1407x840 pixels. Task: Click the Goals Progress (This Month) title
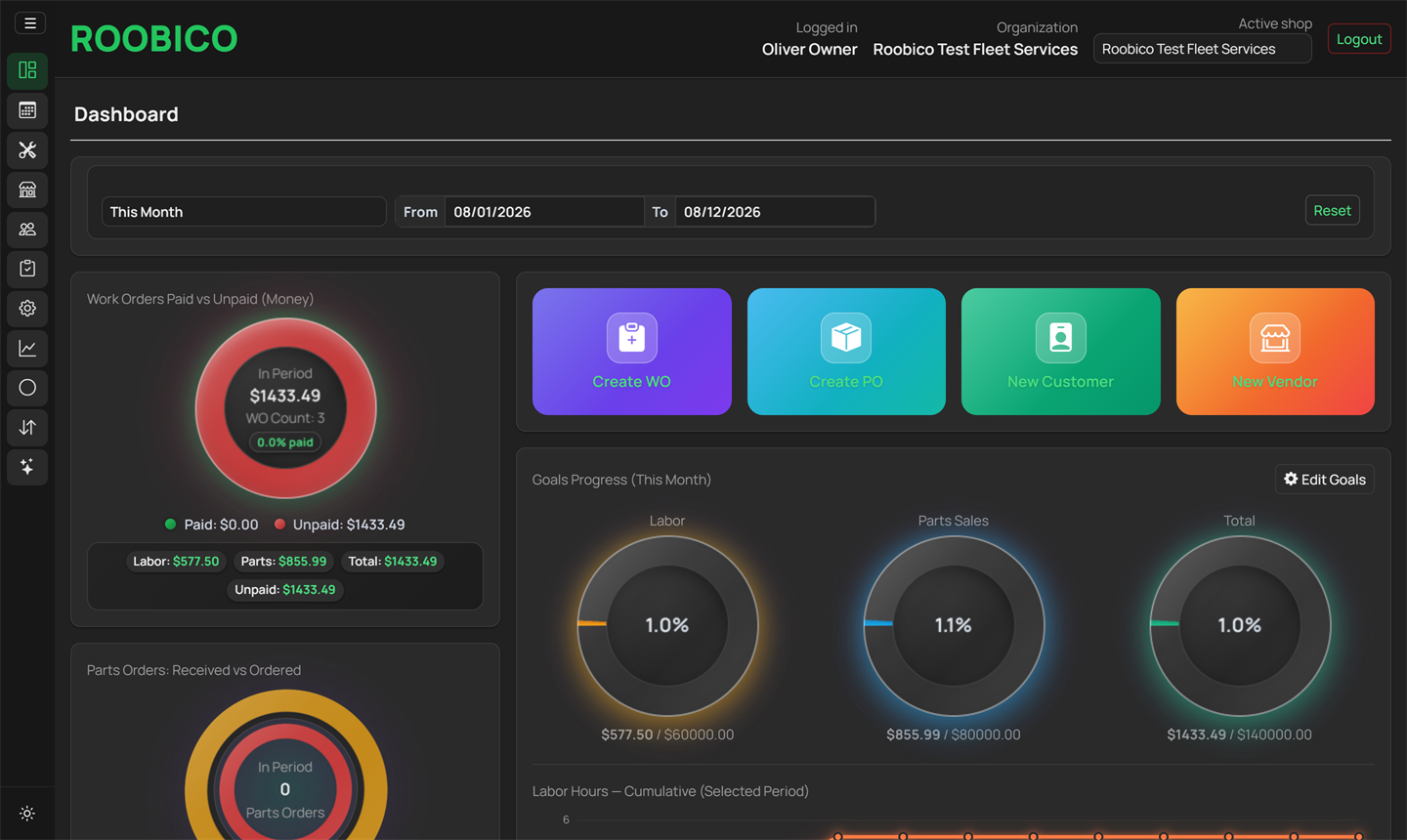(x=621, y=480)
